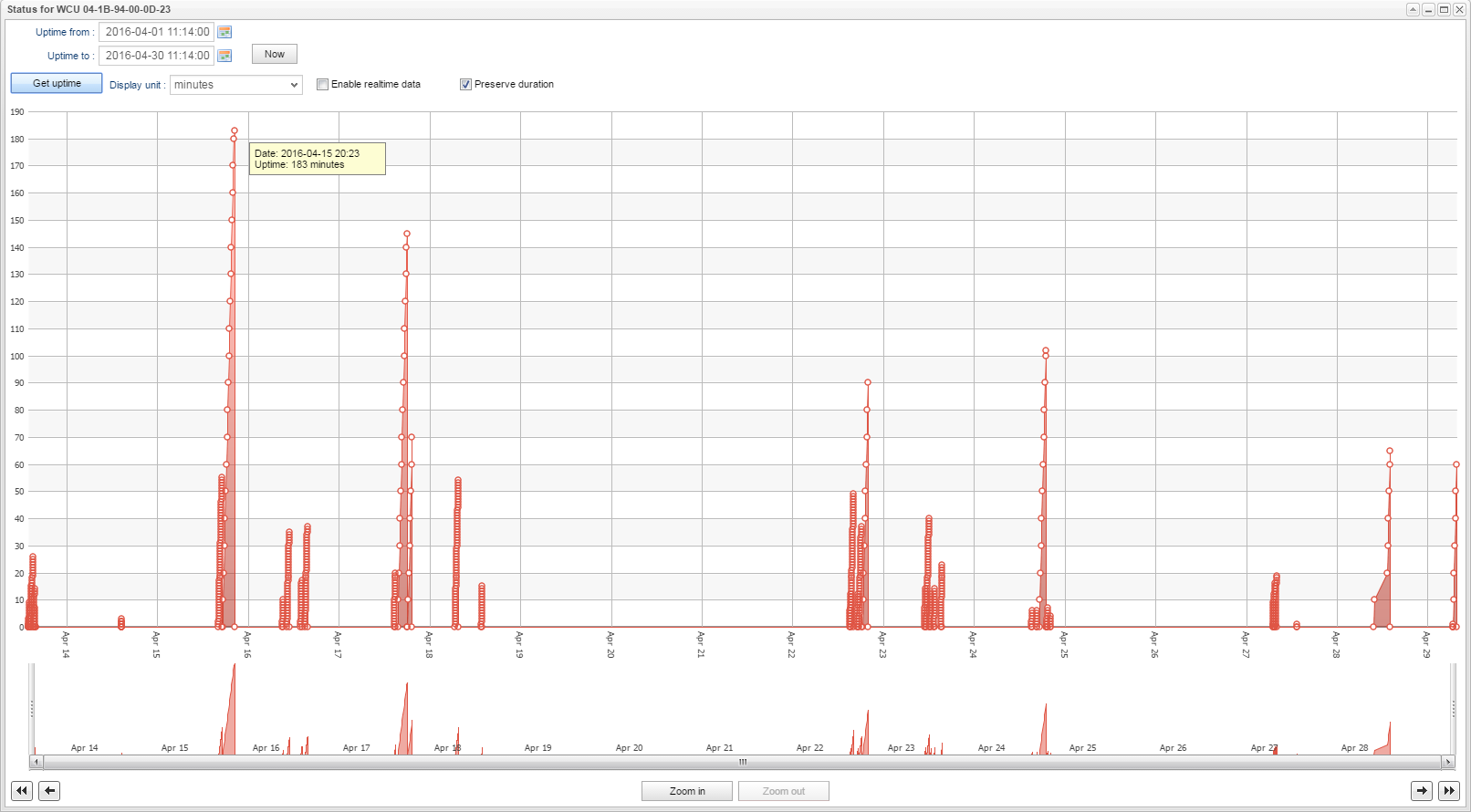
Task: Click the Zoom in button
Action: point(687,791)
